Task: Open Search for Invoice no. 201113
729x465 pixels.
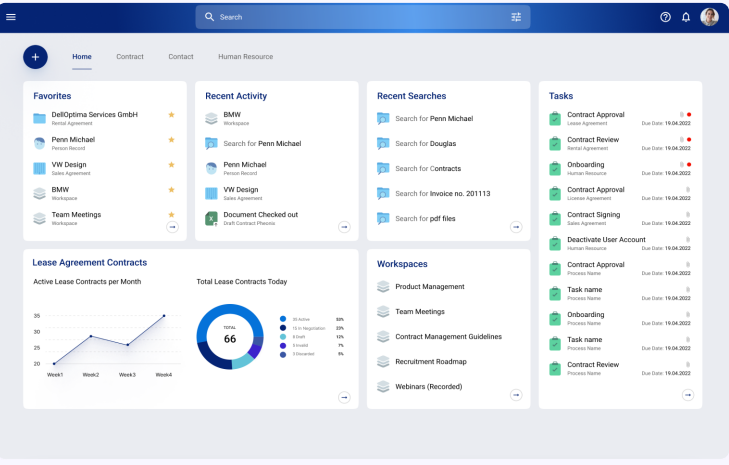Action: (443, 193)
